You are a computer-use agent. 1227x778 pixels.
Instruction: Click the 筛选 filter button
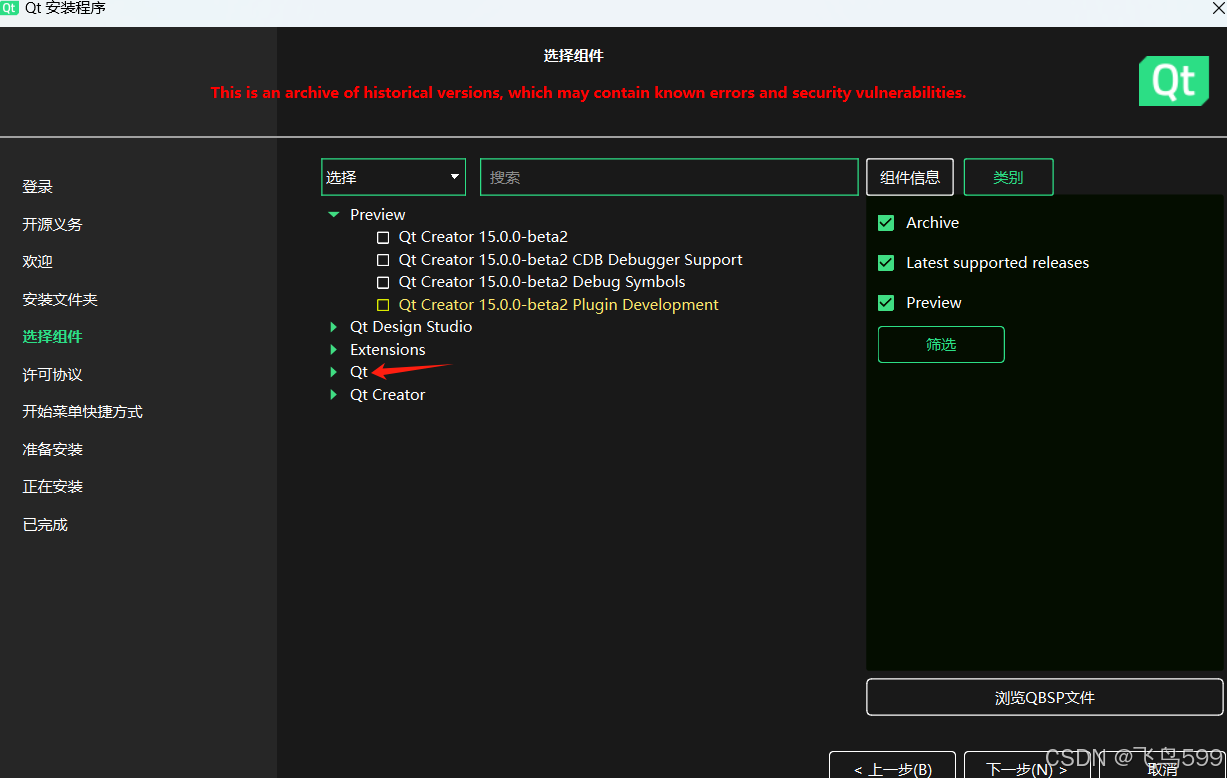tap(941, 344)
